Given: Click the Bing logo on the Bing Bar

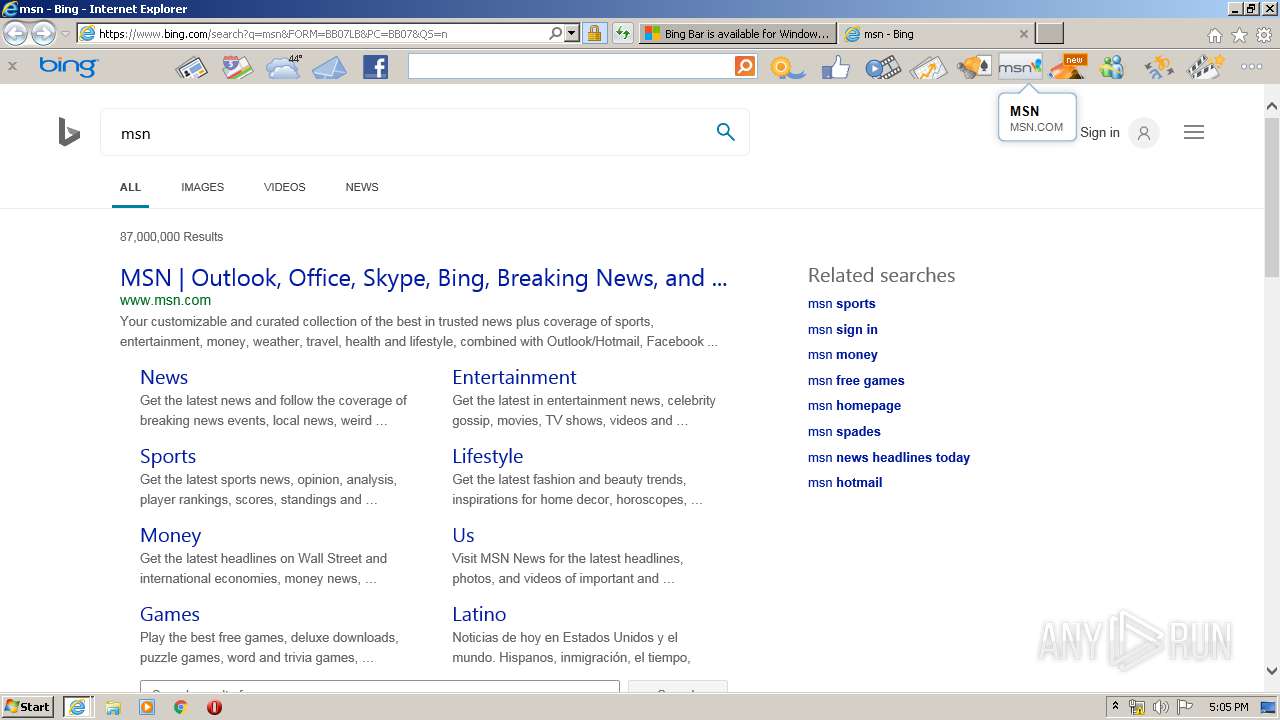Looking at the screenshot, I should pyautogui.click(x=68, y=66).
